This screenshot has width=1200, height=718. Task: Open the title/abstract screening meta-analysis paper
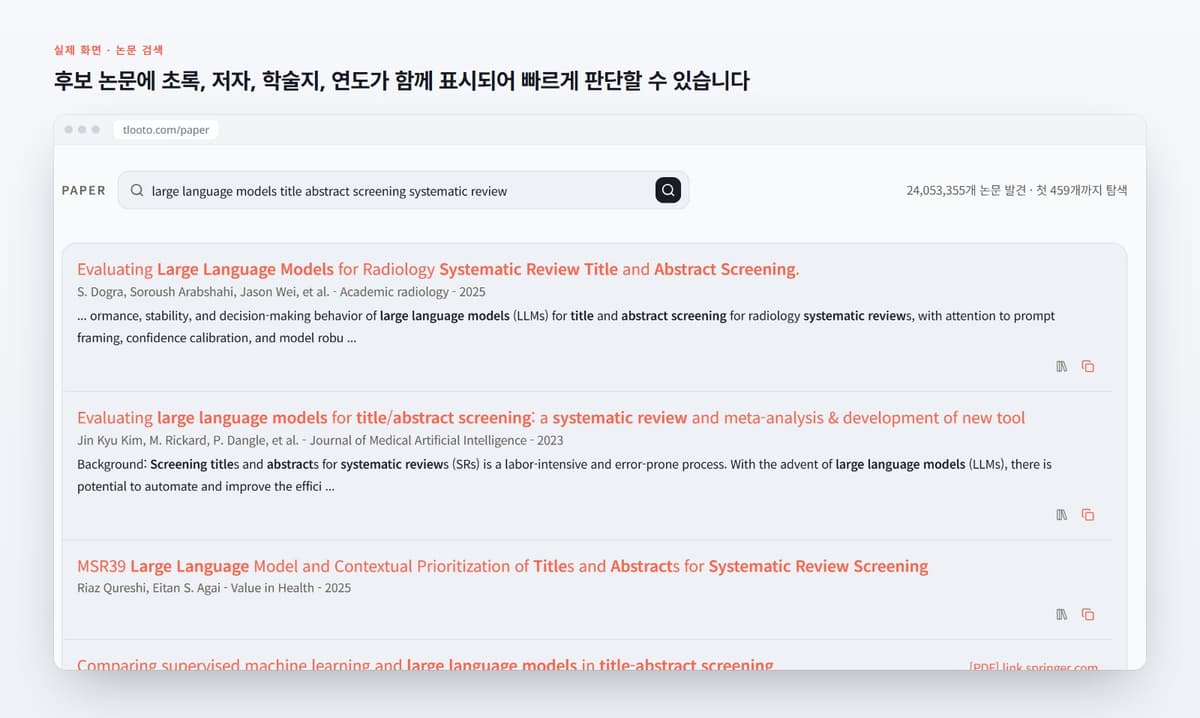[x=551, y=418]
